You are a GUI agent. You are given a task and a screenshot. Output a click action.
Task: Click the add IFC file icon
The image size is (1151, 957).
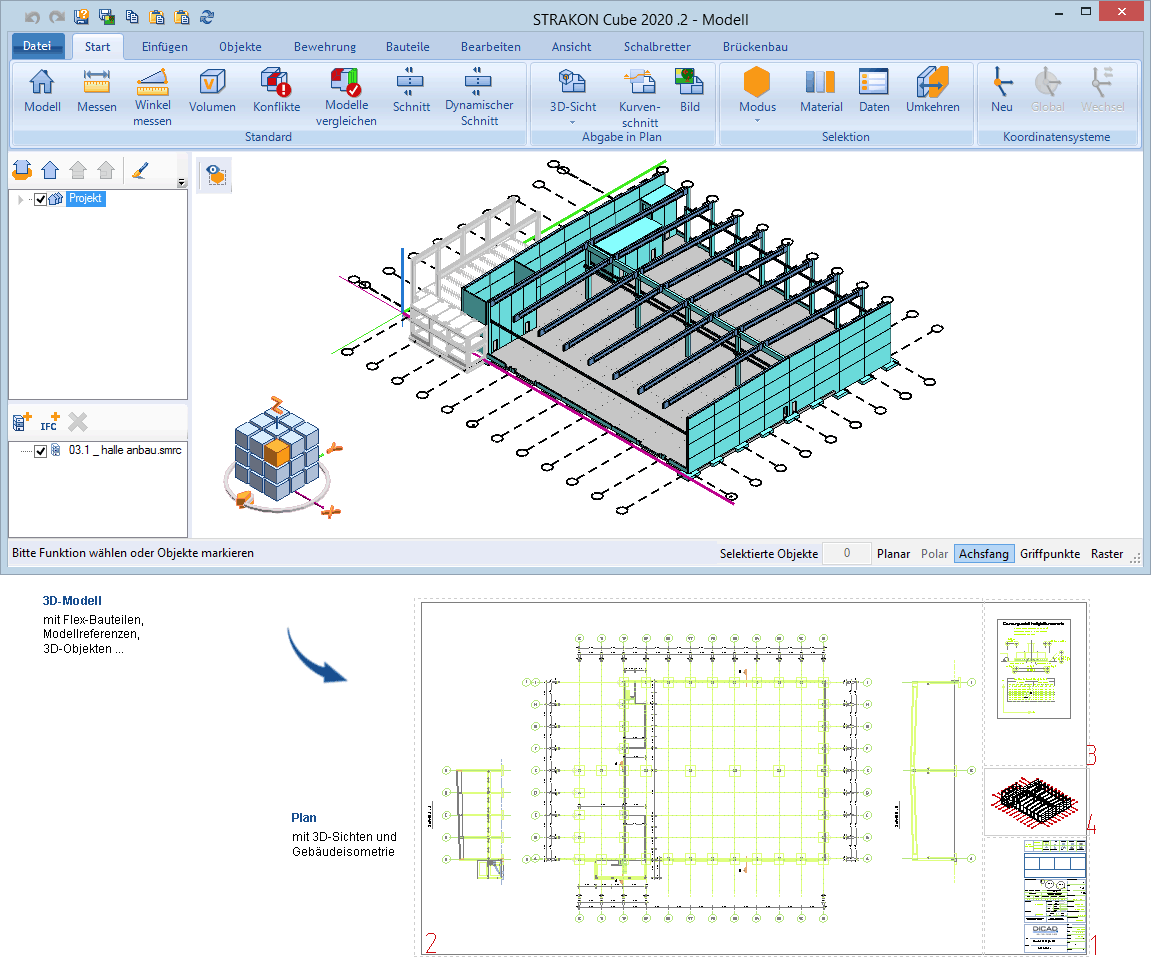click(50, 421)
